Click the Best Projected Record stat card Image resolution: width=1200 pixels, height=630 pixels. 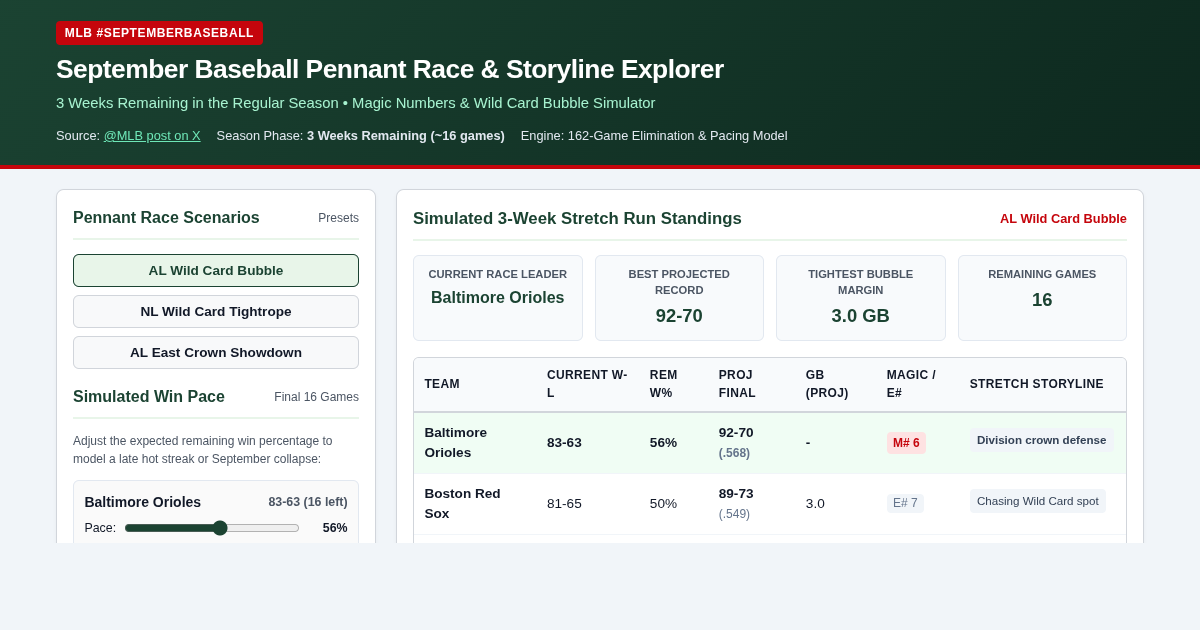coord(679,298)
